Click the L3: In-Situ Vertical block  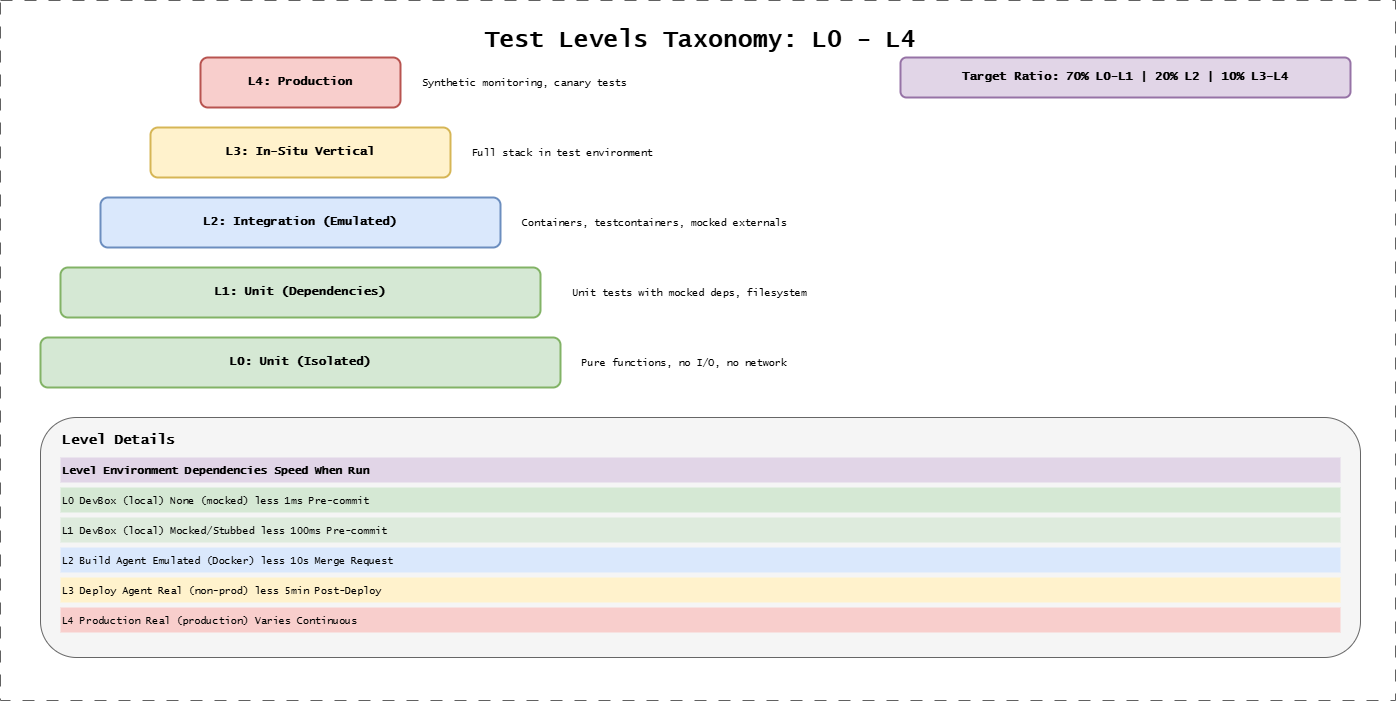tap(300, 152)
